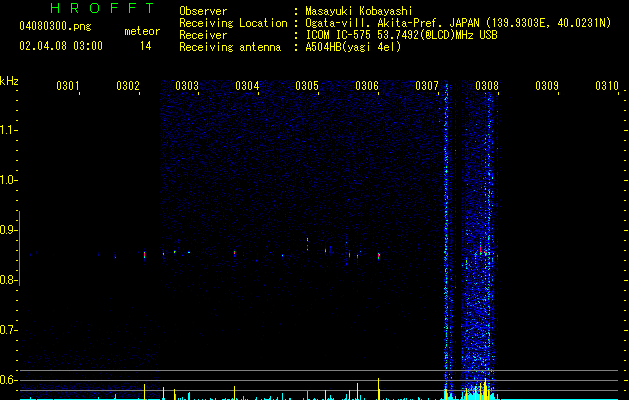Click the red meteor echo near 0306
The height and width of the screenshot is (400, 629).
pos(378,256)
